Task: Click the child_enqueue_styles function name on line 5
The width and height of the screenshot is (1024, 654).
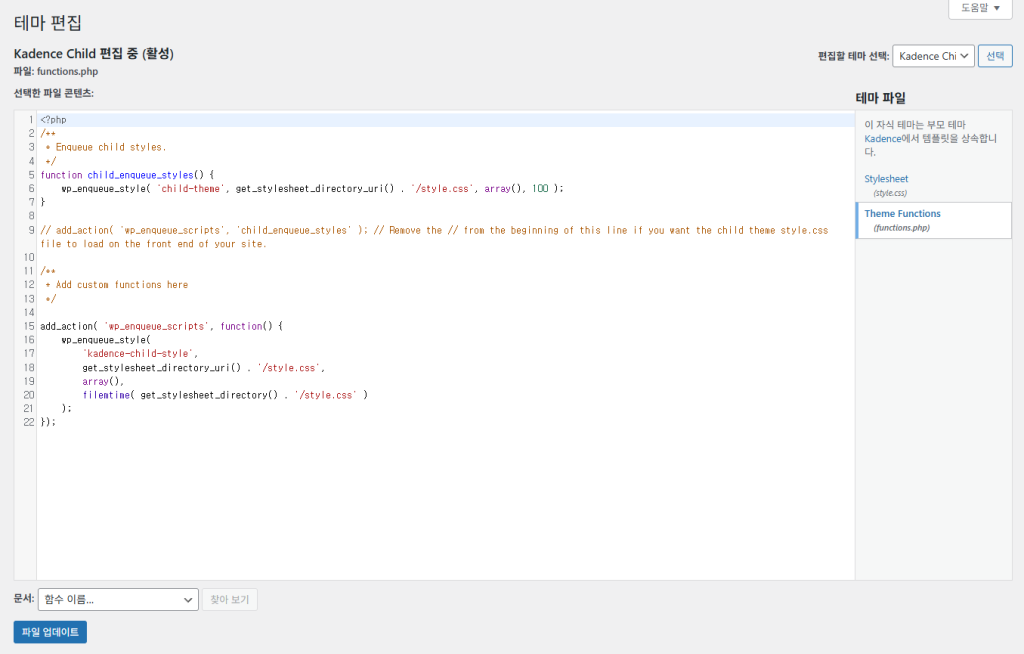Action: [x=140, y=174]
